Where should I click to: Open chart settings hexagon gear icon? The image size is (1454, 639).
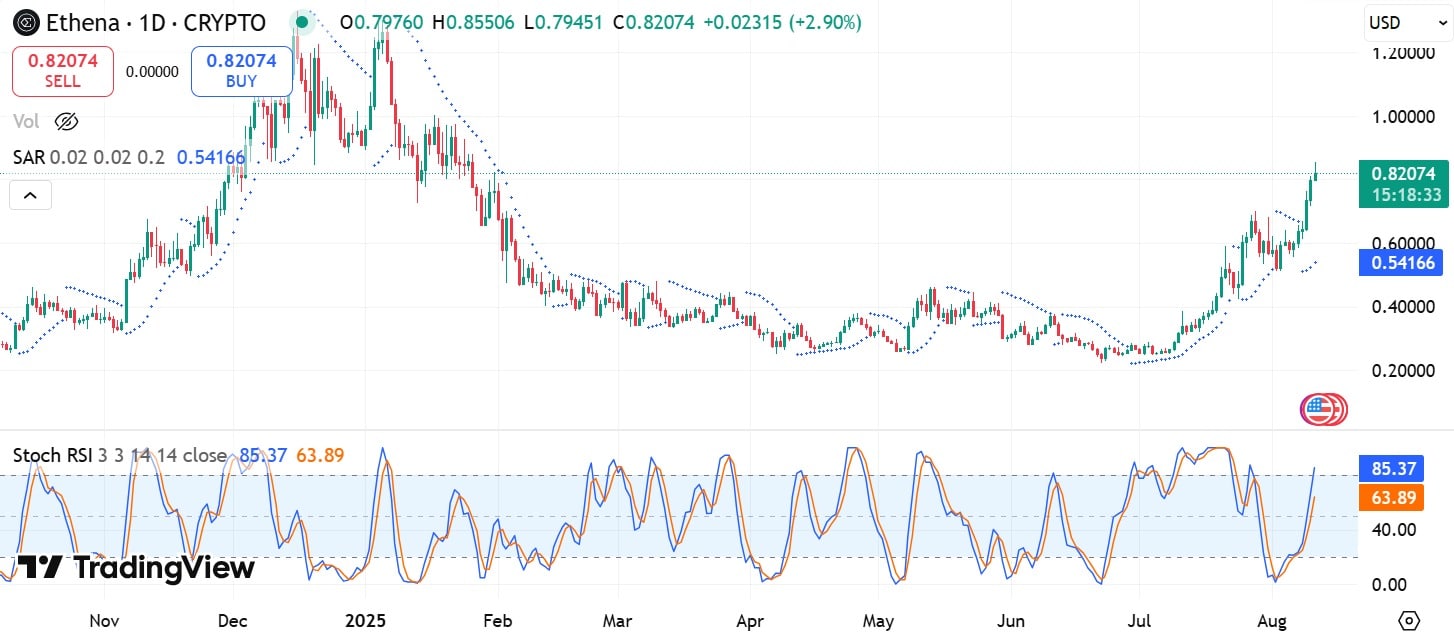1409,619
